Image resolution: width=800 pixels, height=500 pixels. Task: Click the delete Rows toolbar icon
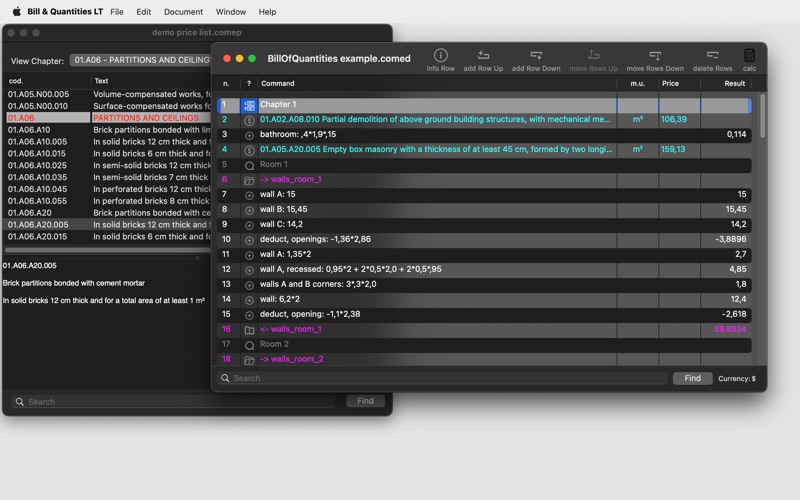pos(712,55)
